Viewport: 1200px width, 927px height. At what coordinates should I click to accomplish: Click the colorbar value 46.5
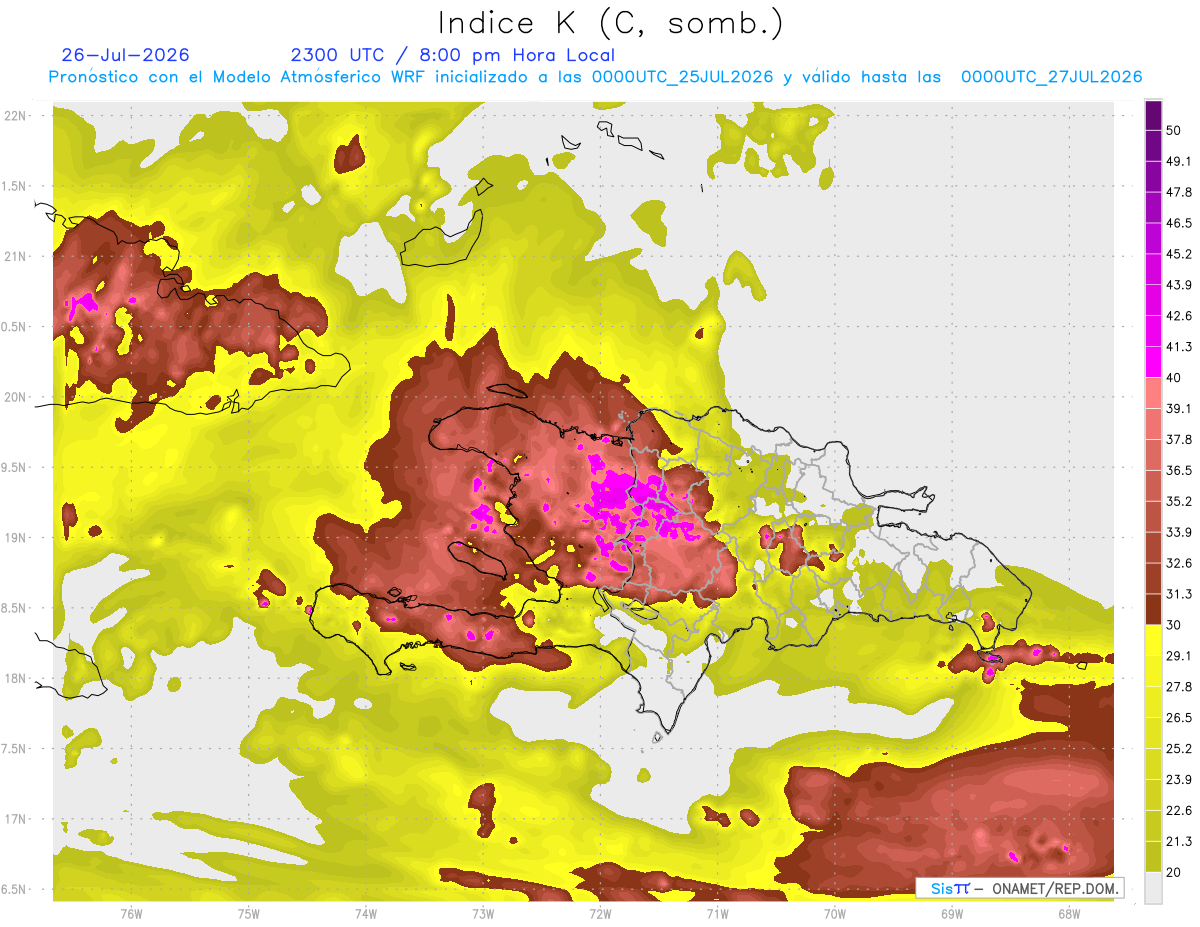(x=1179, y=223)
